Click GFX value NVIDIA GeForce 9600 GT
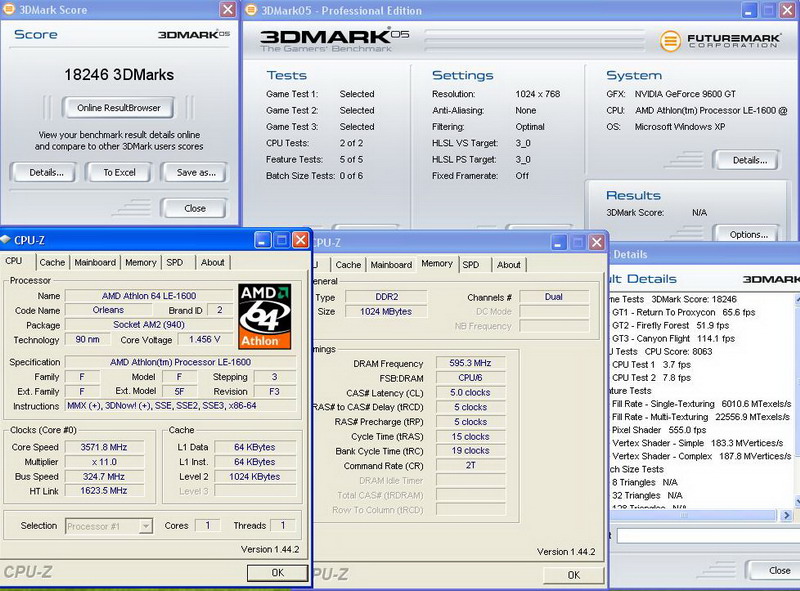This screenshot has height=591, width=800. [x=685, y=94]
